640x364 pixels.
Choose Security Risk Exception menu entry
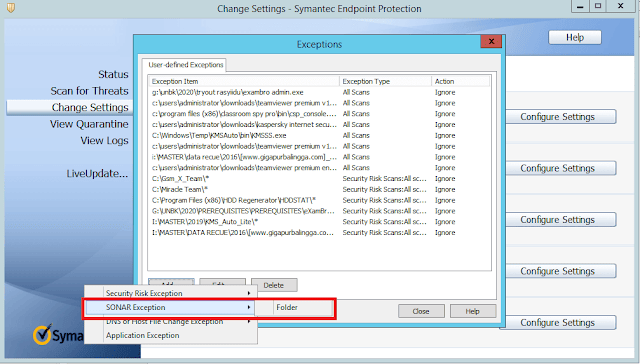coord(171,293)
